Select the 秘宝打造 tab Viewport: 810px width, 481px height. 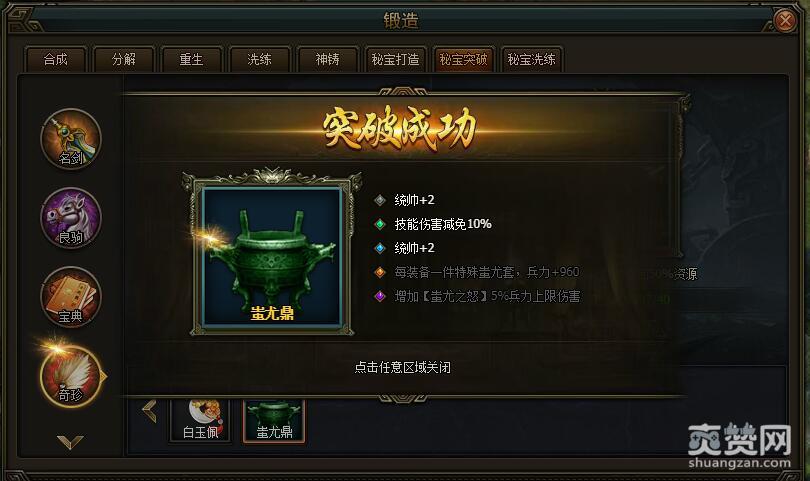click(x=395, y=59)
